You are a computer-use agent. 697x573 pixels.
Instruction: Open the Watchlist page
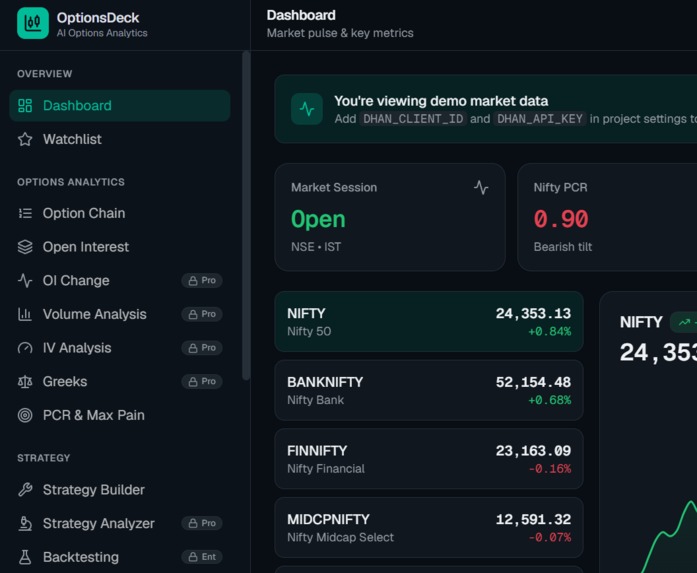(120, 139)
